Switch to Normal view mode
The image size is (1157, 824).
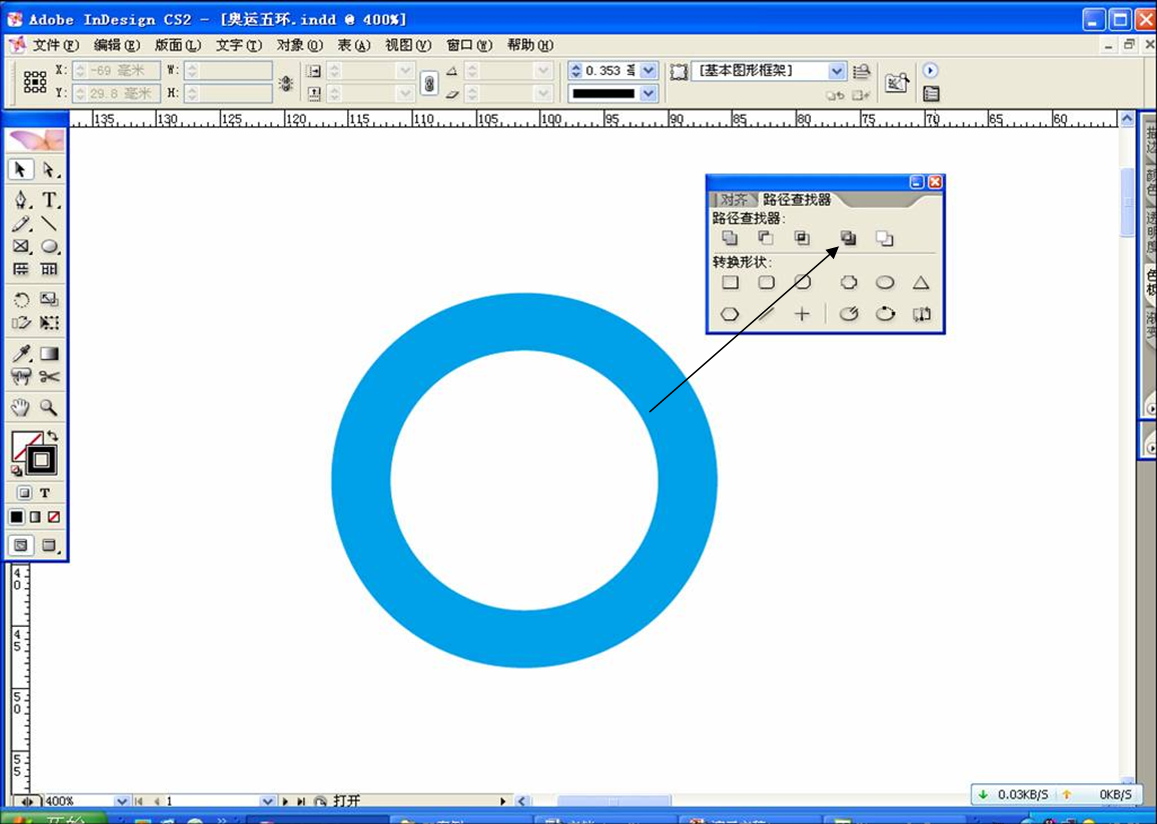coord(21,546)
